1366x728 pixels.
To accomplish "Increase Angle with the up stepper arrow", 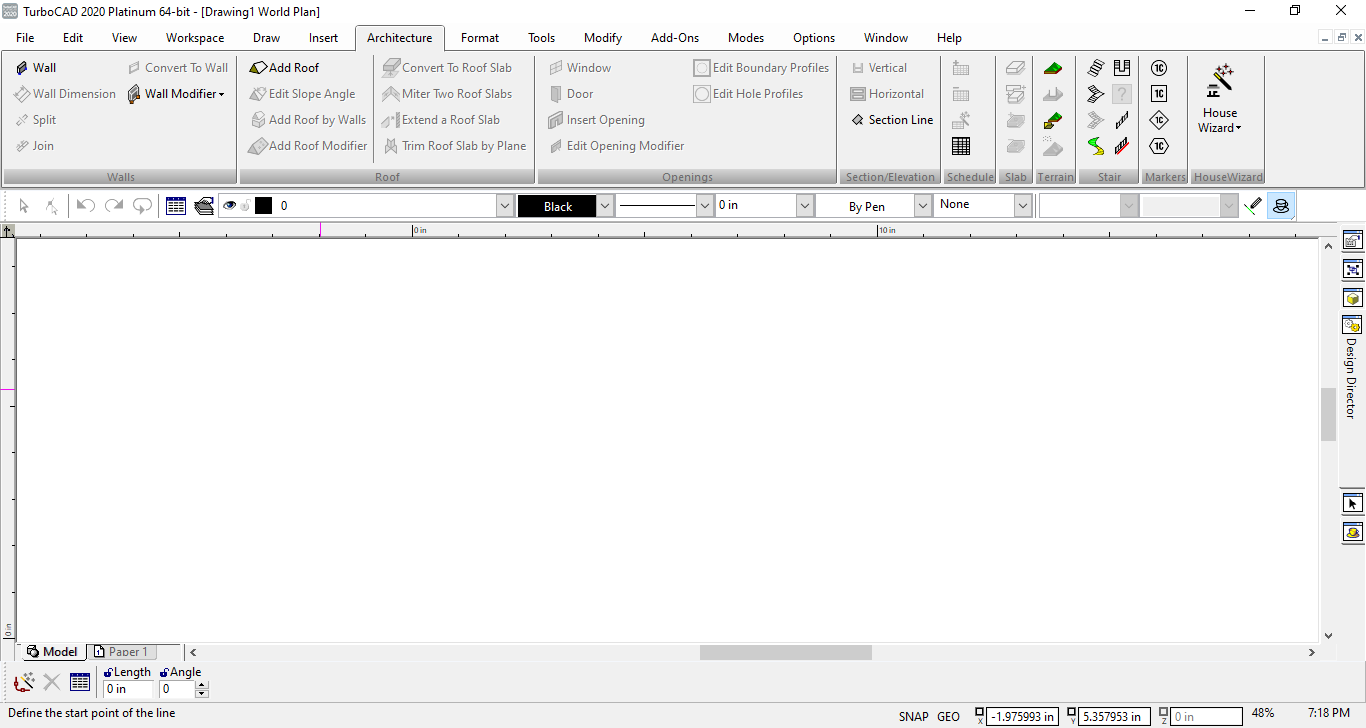I will click(202, 685).
